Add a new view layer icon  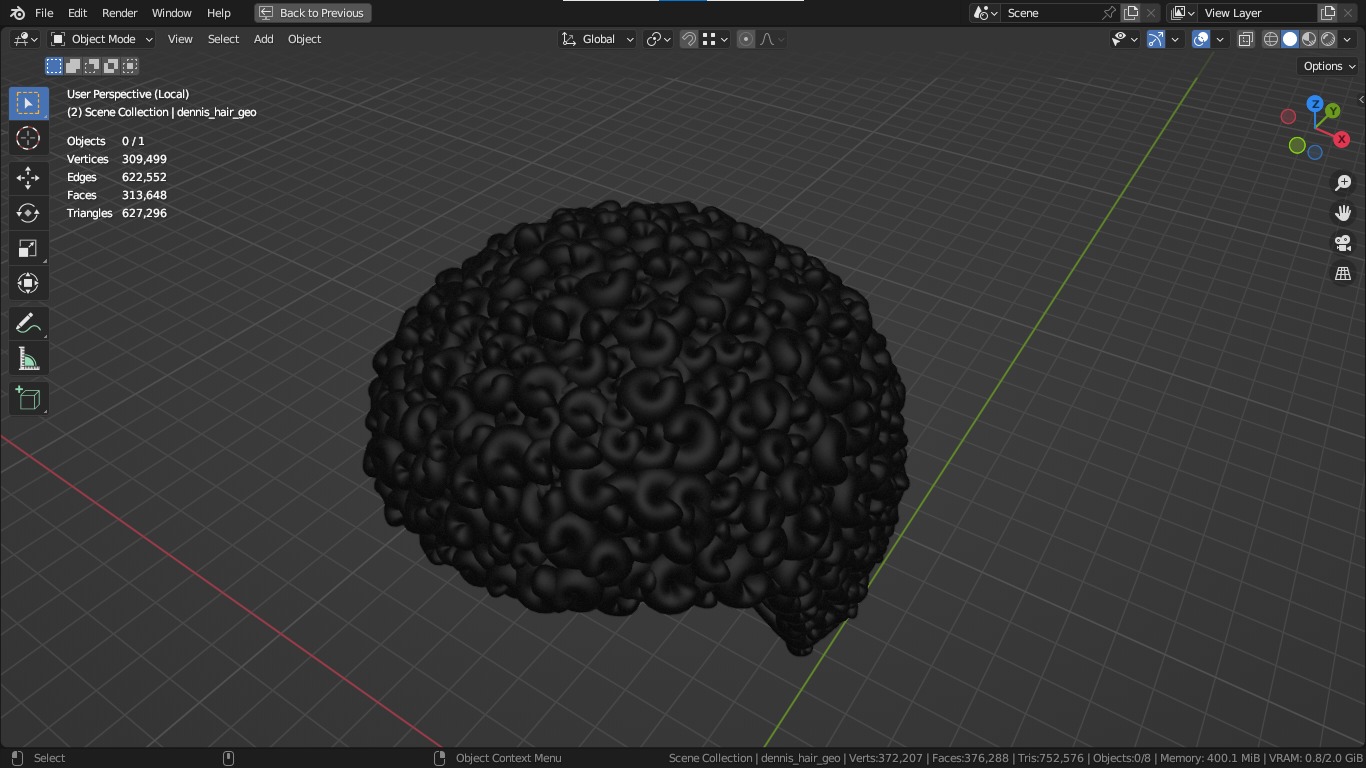pyautogui.click(x=1328, y=13)
